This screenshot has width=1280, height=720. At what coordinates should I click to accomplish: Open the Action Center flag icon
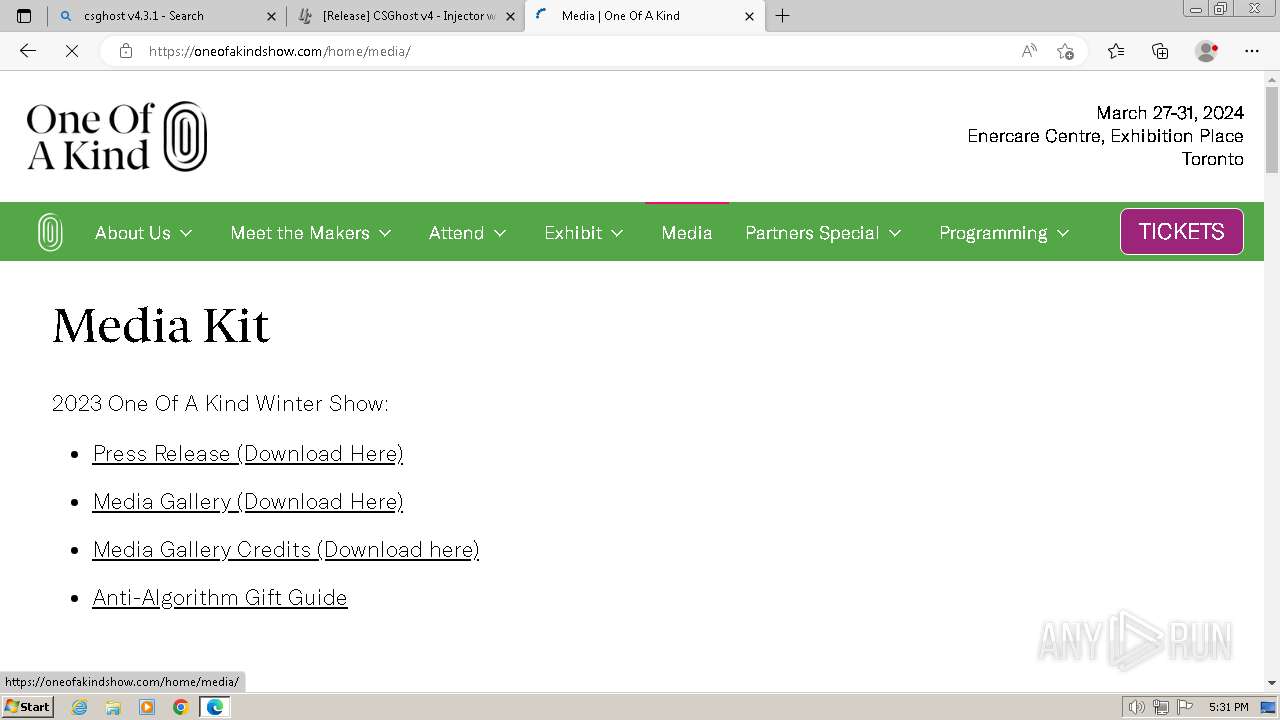[1185, 707]
